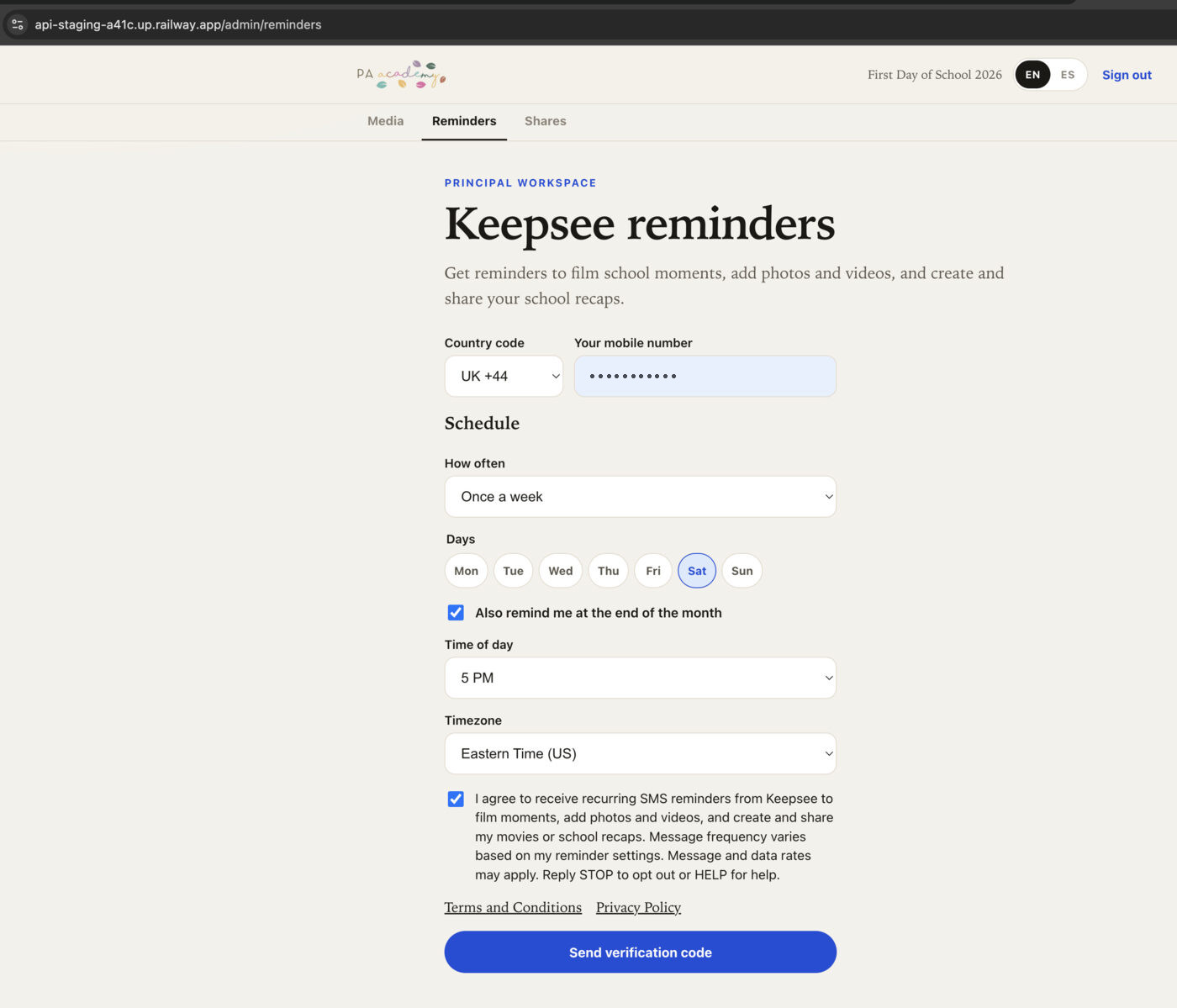Click the Sign out link
1177x1008 pixels.
click(1127, 75)
